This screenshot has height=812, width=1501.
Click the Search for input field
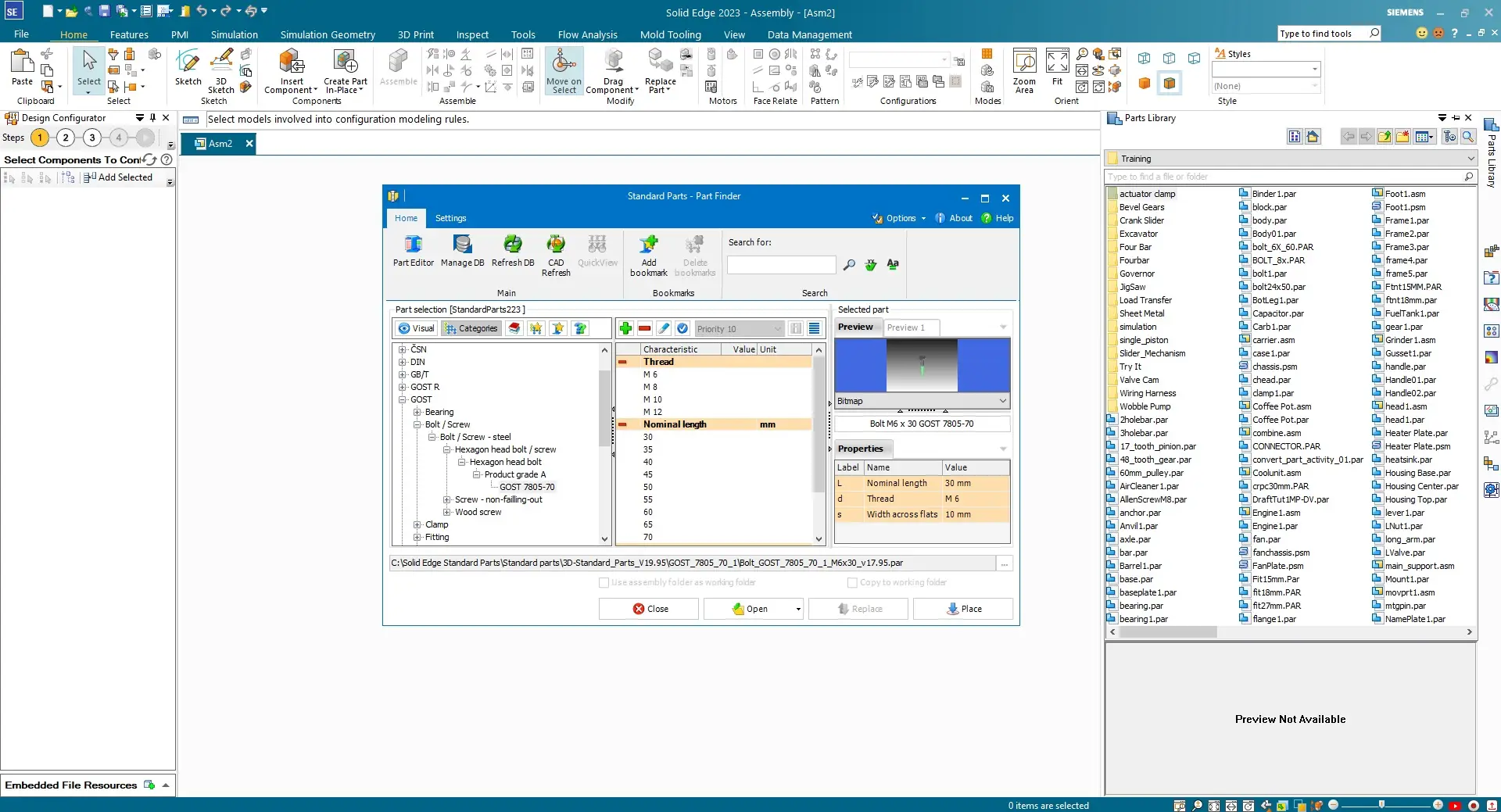781,266
